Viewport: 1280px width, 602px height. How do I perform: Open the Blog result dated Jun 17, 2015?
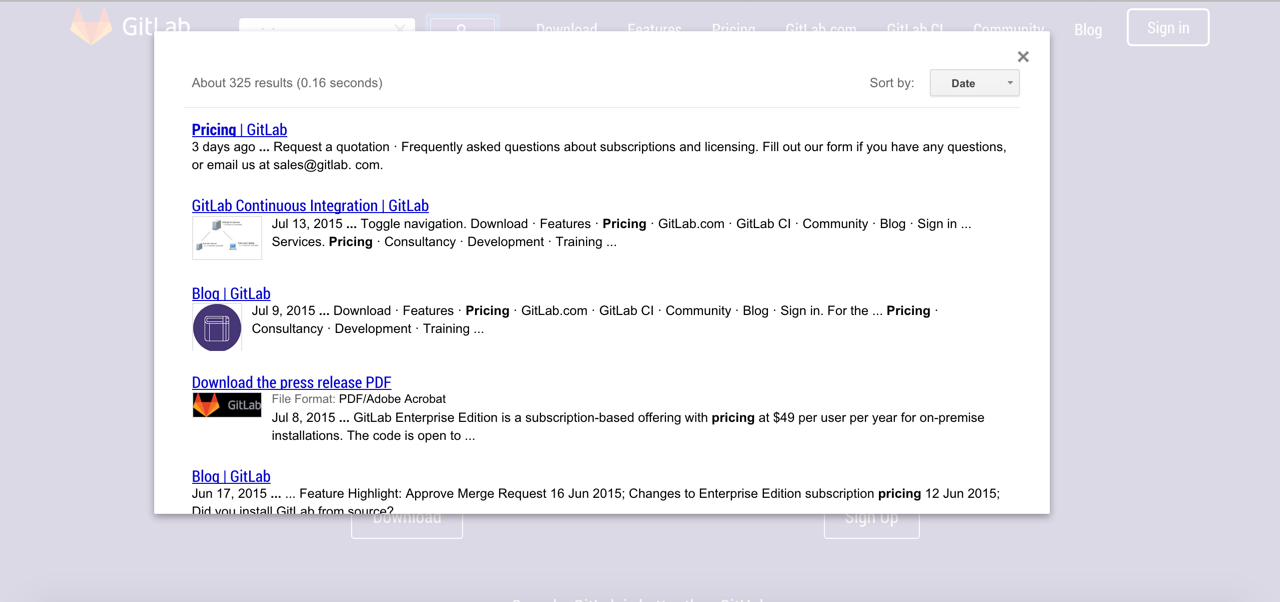point(231,476)
